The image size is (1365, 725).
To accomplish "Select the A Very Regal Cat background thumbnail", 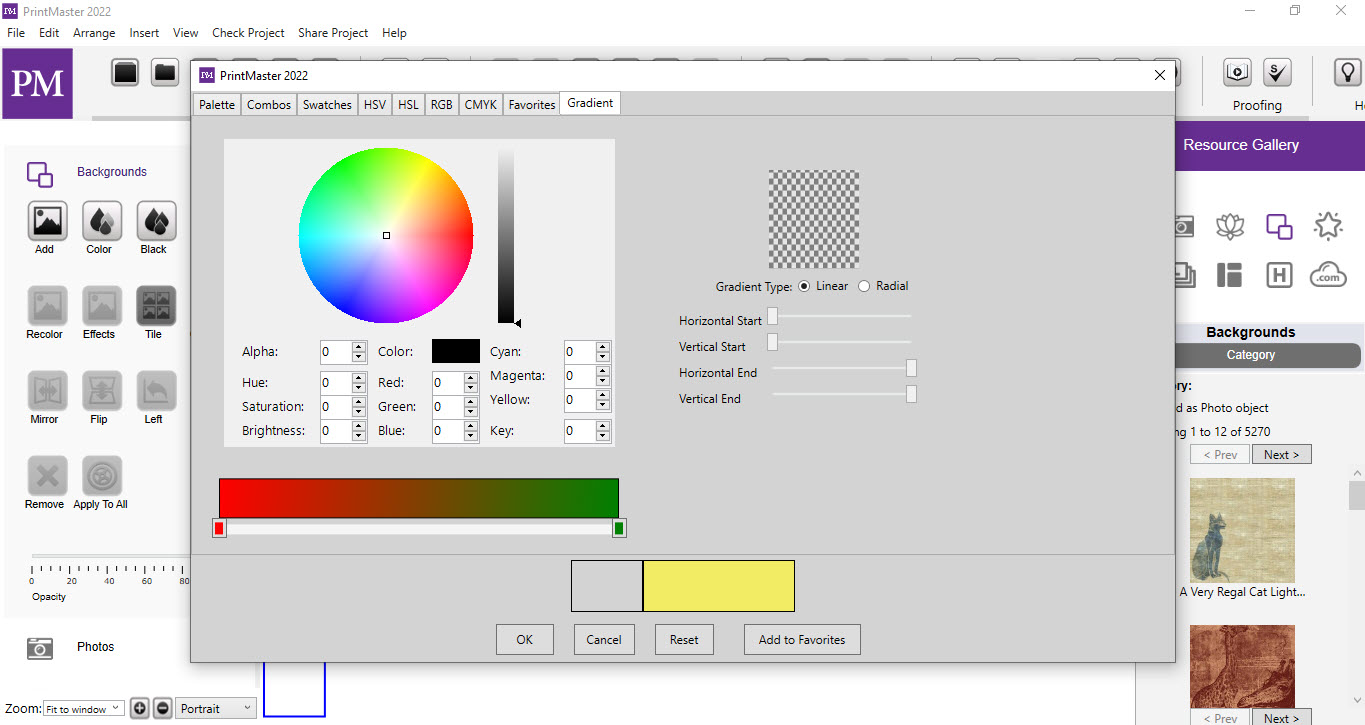I will click(1242, 530).
